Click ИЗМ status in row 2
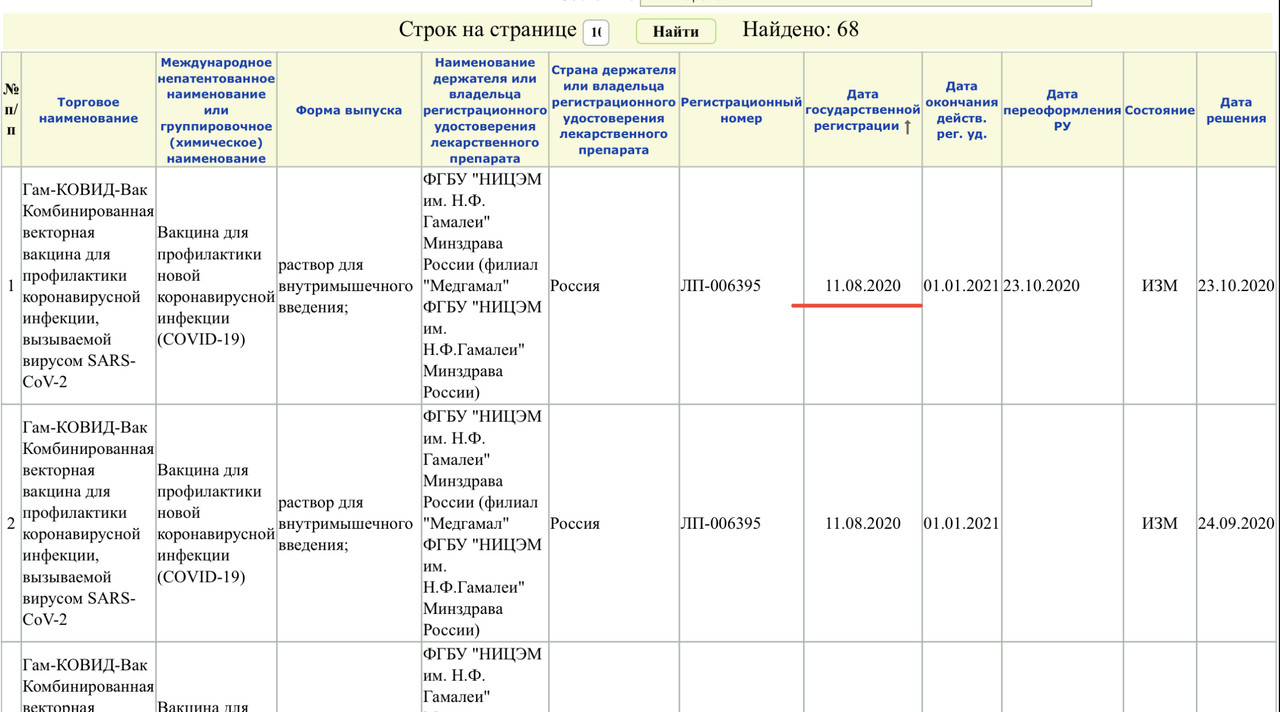The height and width of the screenshot is (712, 1280). pos(1159,523)
